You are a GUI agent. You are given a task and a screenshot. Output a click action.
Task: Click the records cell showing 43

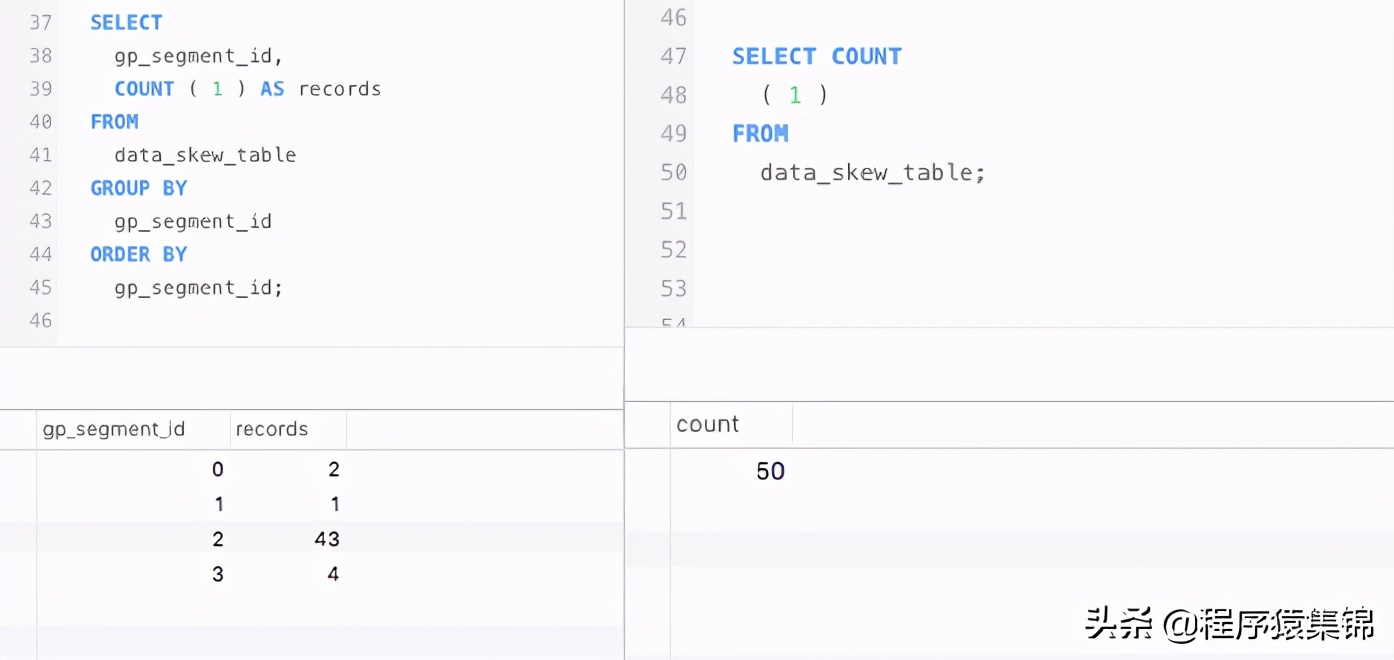288,539
